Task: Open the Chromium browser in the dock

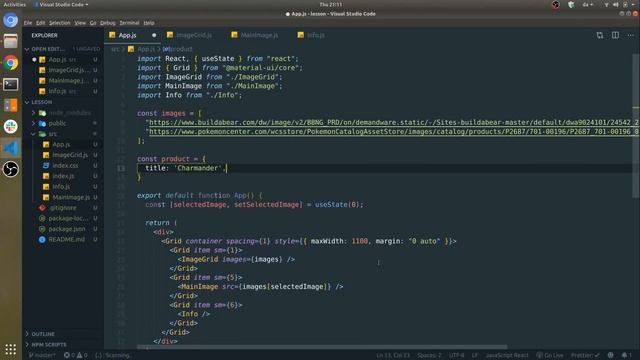Action: tap(11, 20)
